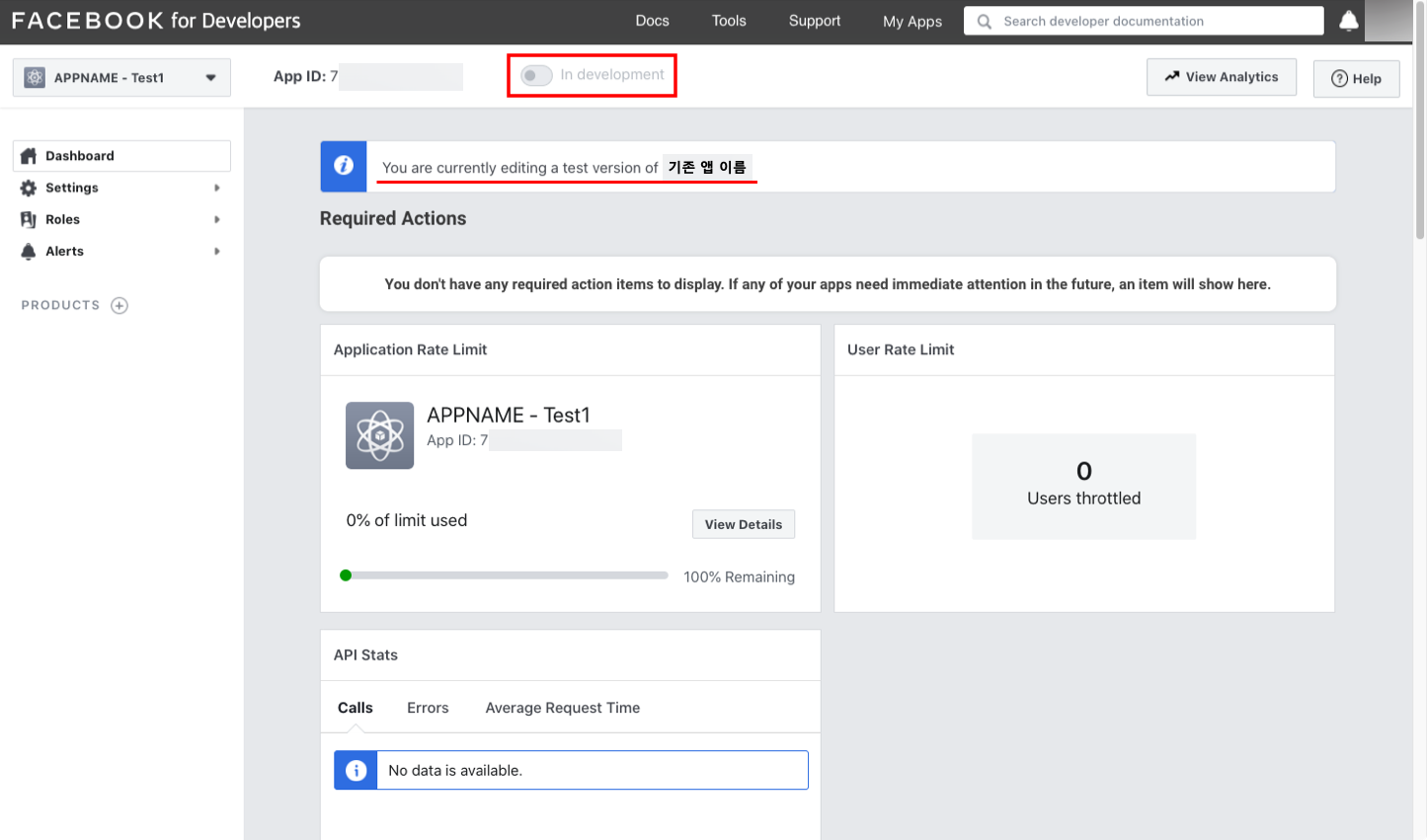Click the User Rate Limit heading
Screen dimensions: 1427x840
[x=901, y=349]
